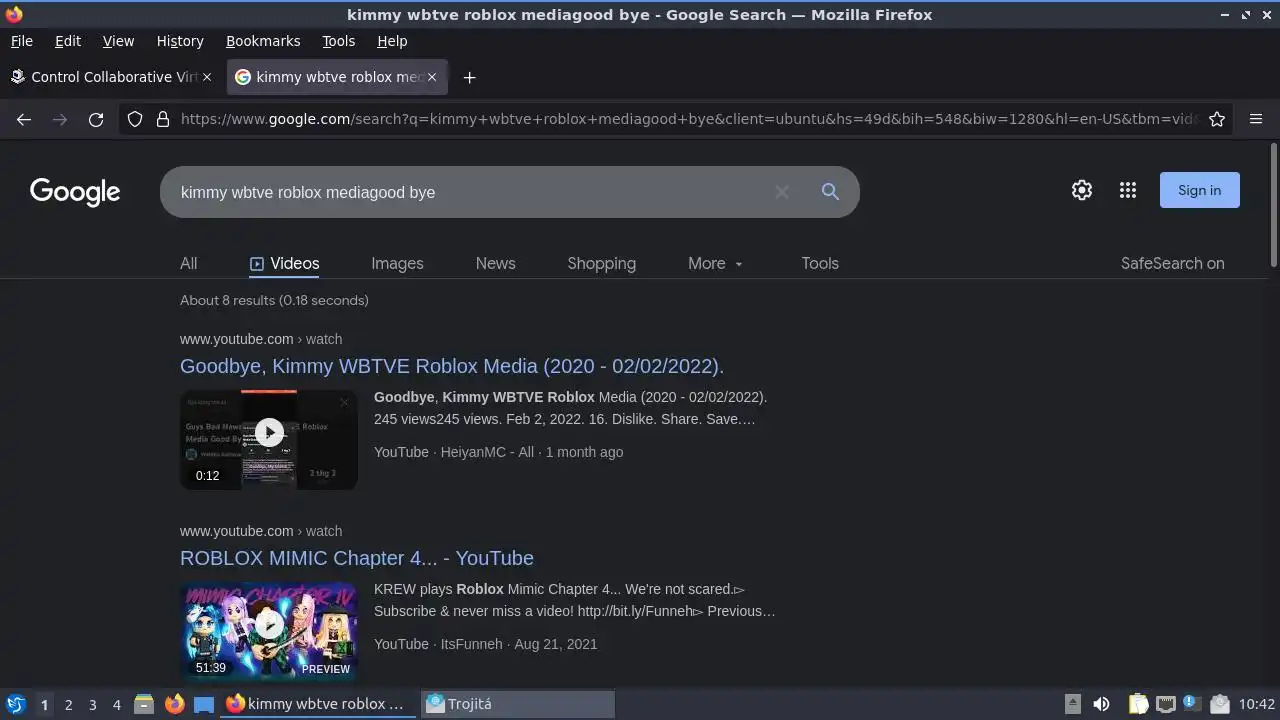
Task: Submit search with magnifying glass icon
Action: pos(830,192)
